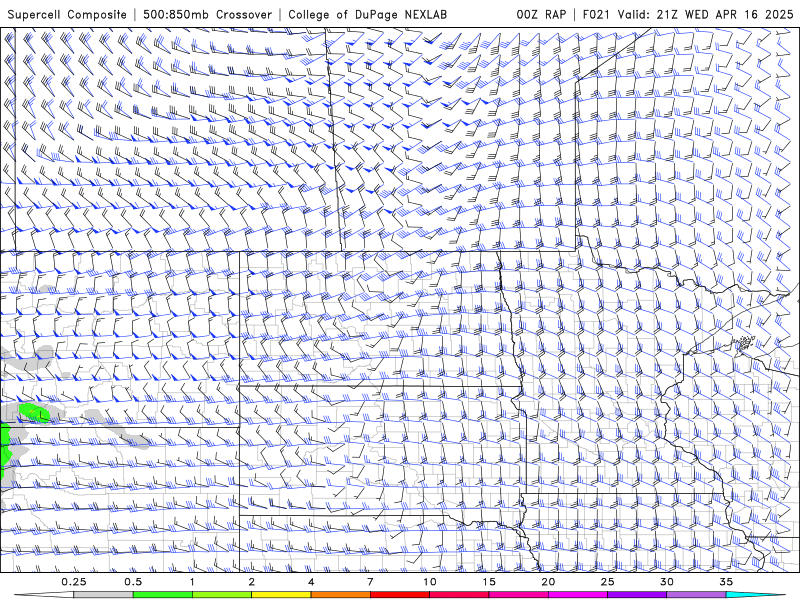
Task: Select the crimson 10–15 legend swatch
Action: pos(459,595)
